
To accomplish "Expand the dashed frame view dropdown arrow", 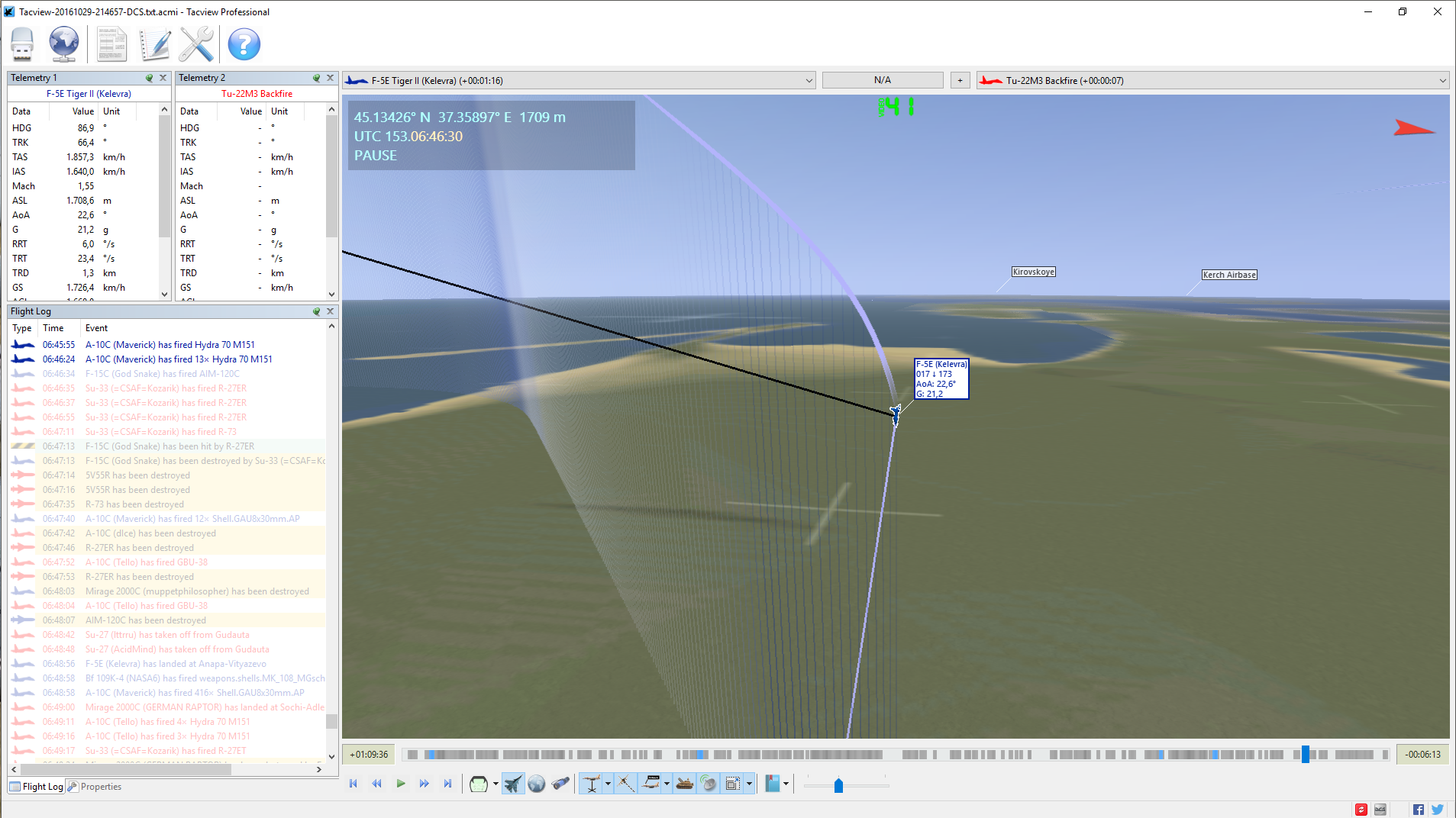I will (749, 784).
